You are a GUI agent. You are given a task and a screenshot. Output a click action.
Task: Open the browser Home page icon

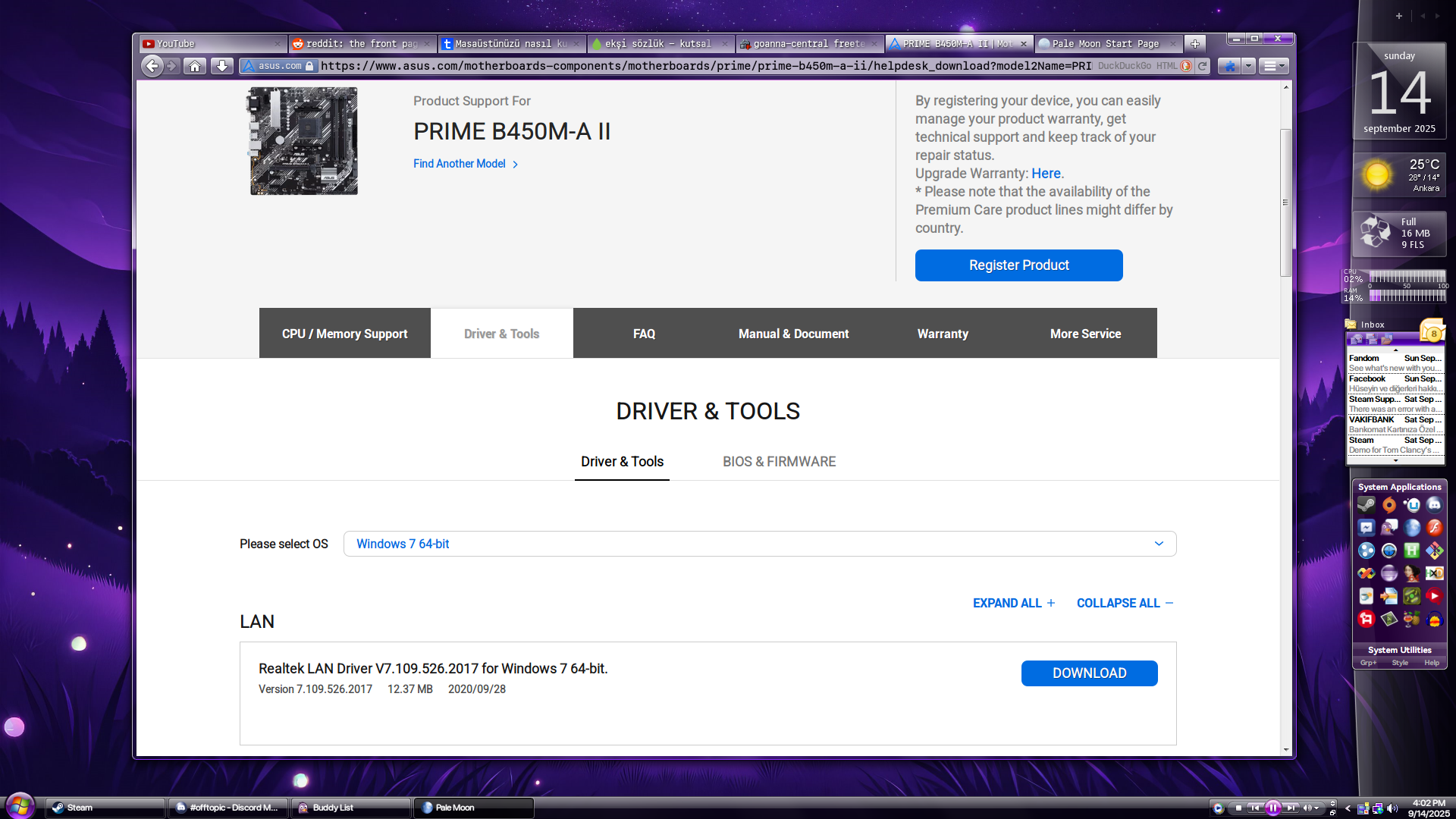(x=195, y=66)
